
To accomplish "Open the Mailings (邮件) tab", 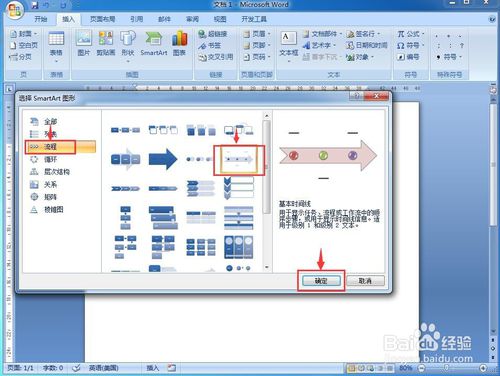I will 164,19.
